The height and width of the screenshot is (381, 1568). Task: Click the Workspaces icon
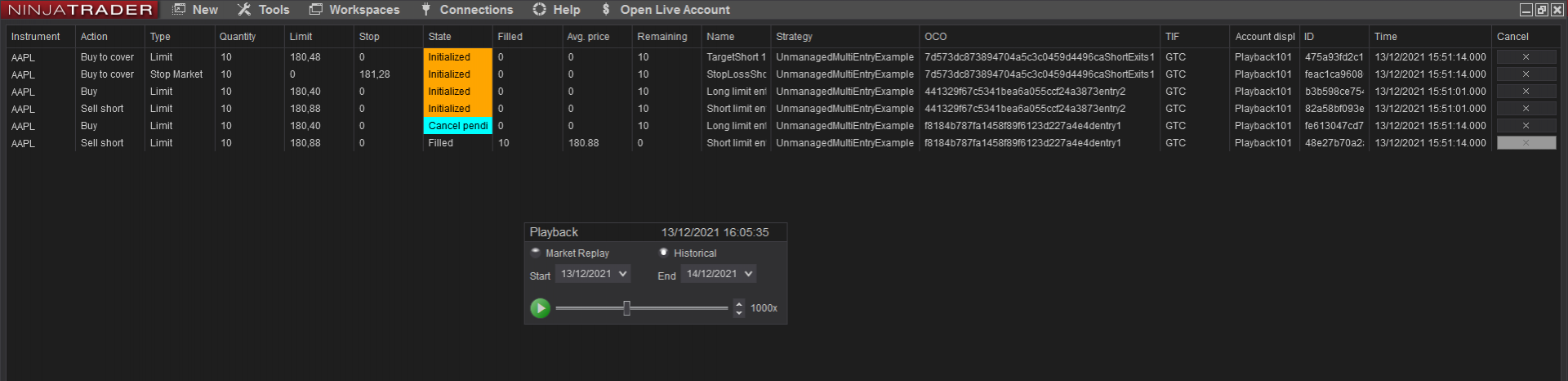point(315,9)
